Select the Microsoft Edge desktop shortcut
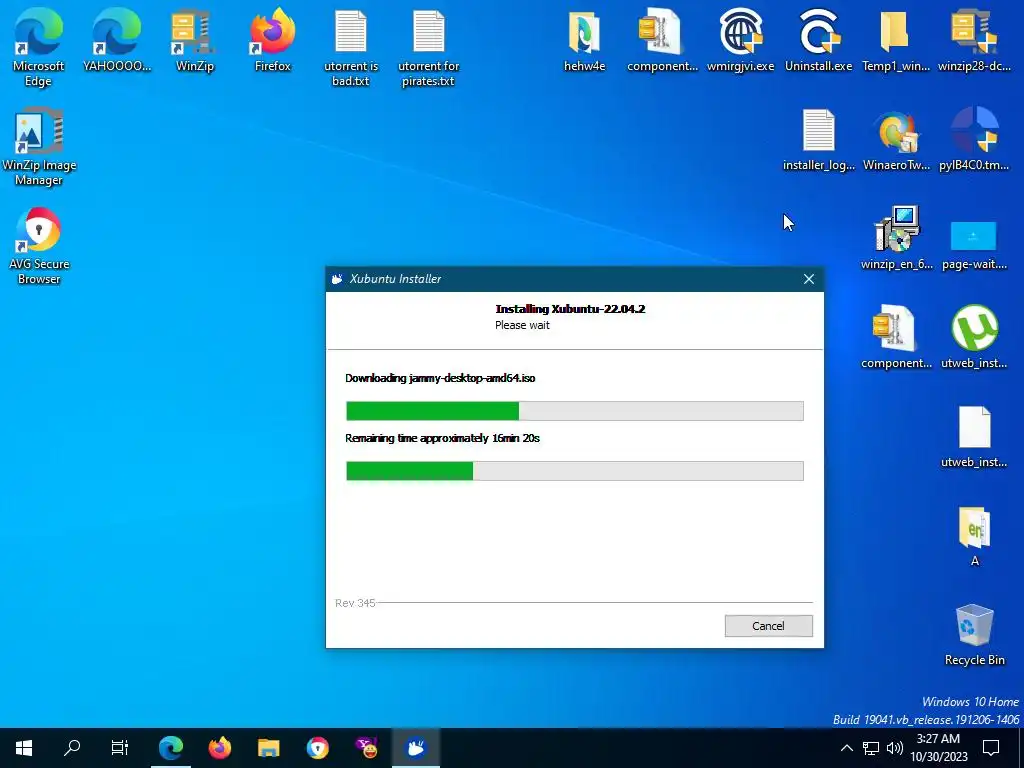Screen dimensions: 1024x768 click(39, 48)
